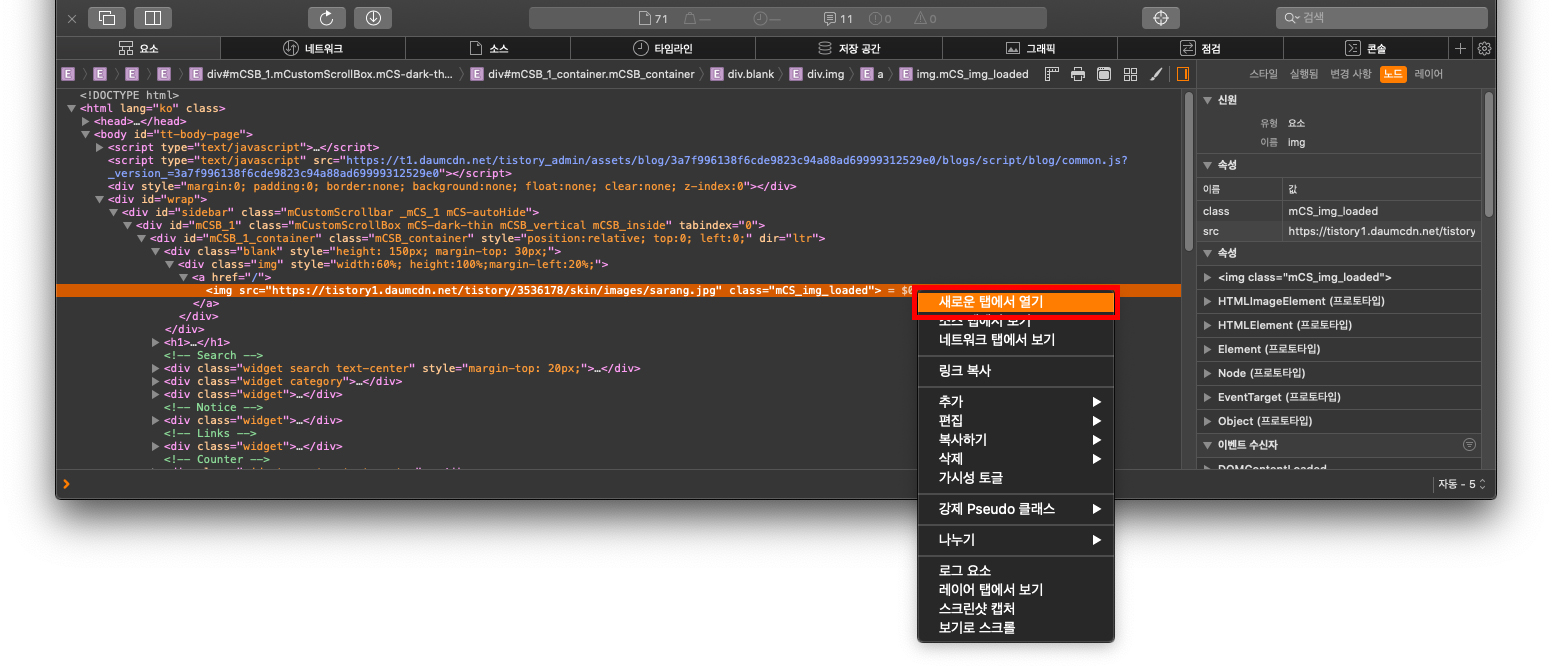Image resolution: width=1552 pixels, height=666 pixels.
Task: Open the 자동 - 5 context selector
Action: pos(1462,484)
